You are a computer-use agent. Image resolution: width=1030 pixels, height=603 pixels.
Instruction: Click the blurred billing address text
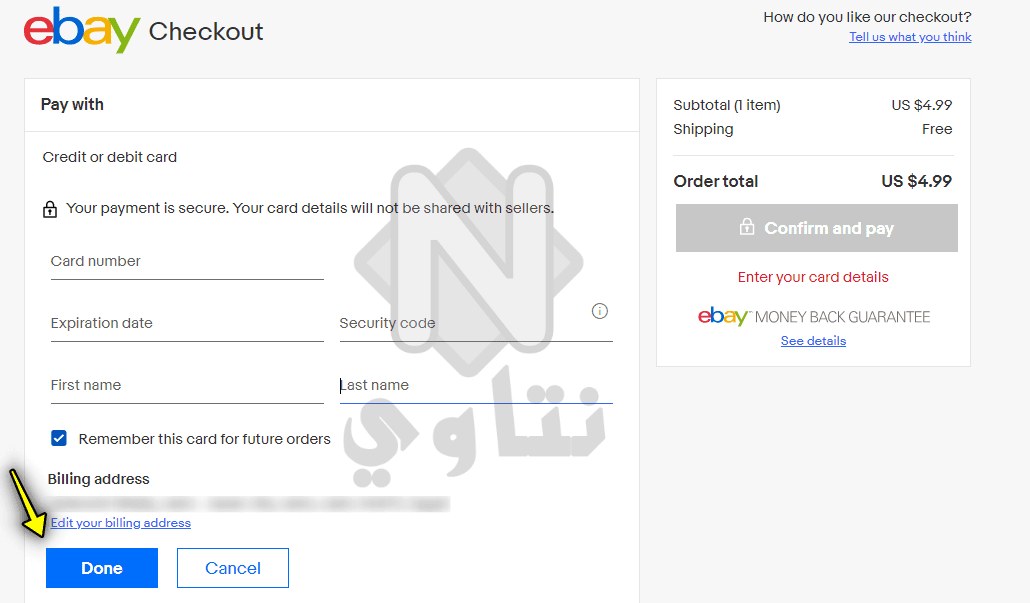click(x=248, y=503)
